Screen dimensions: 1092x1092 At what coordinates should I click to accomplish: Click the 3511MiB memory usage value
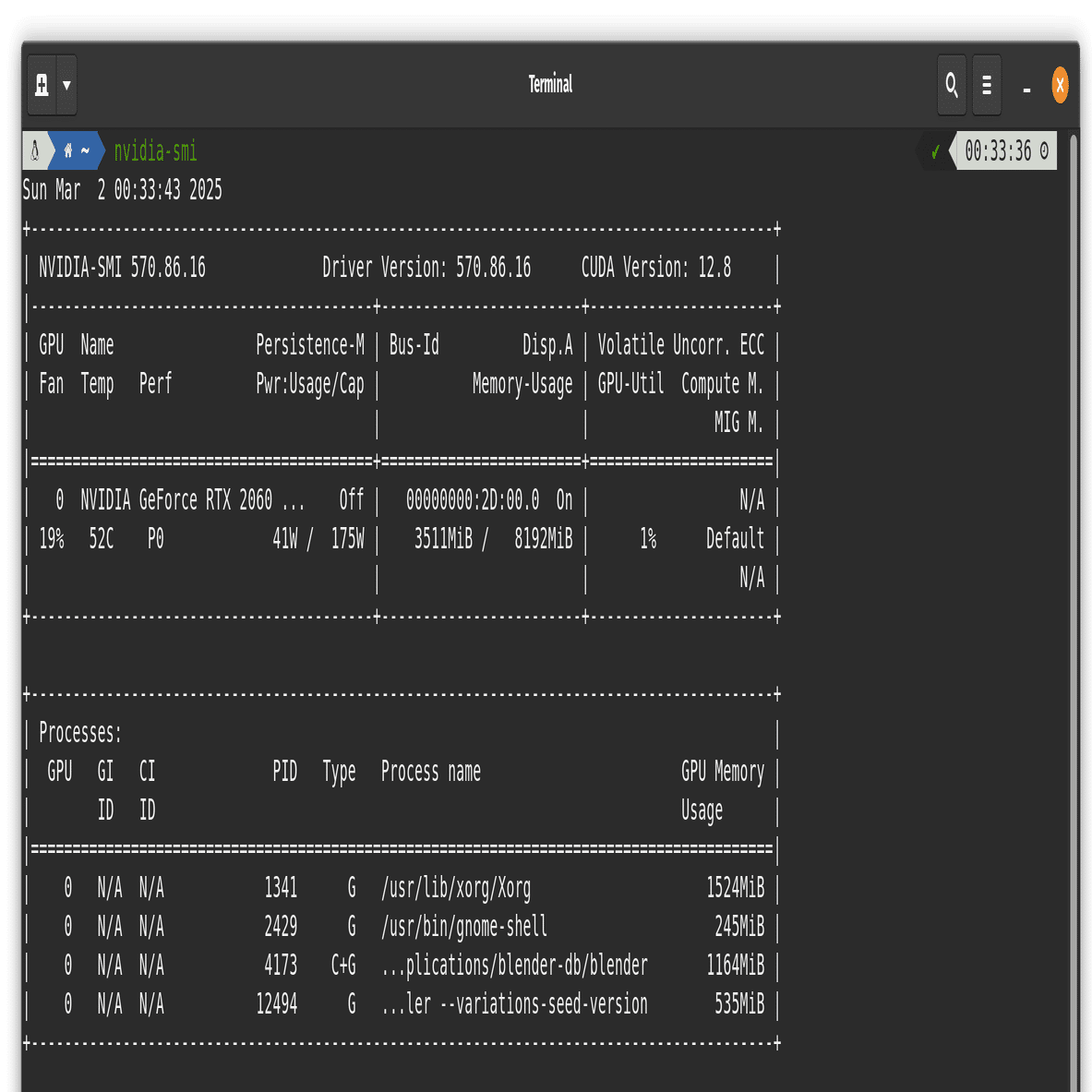point(447,539)
